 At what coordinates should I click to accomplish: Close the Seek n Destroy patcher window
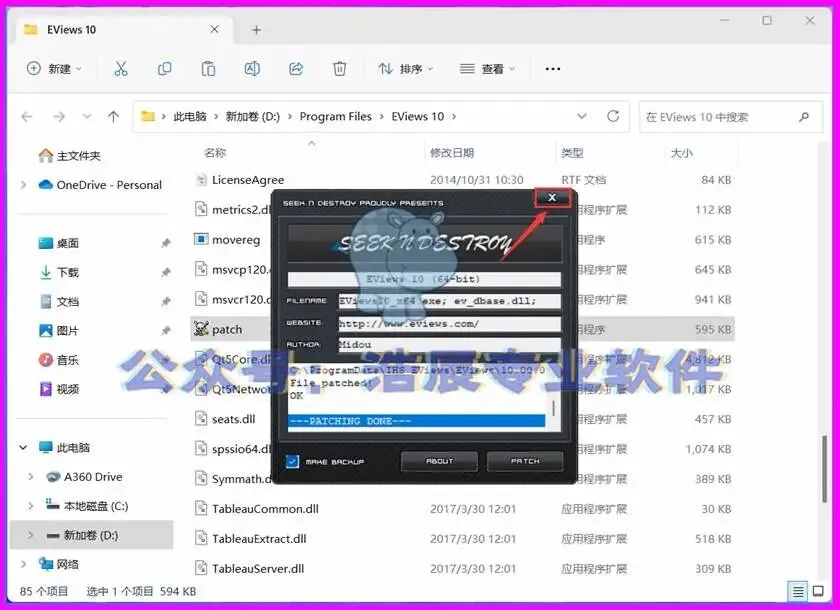click(552, 198)
